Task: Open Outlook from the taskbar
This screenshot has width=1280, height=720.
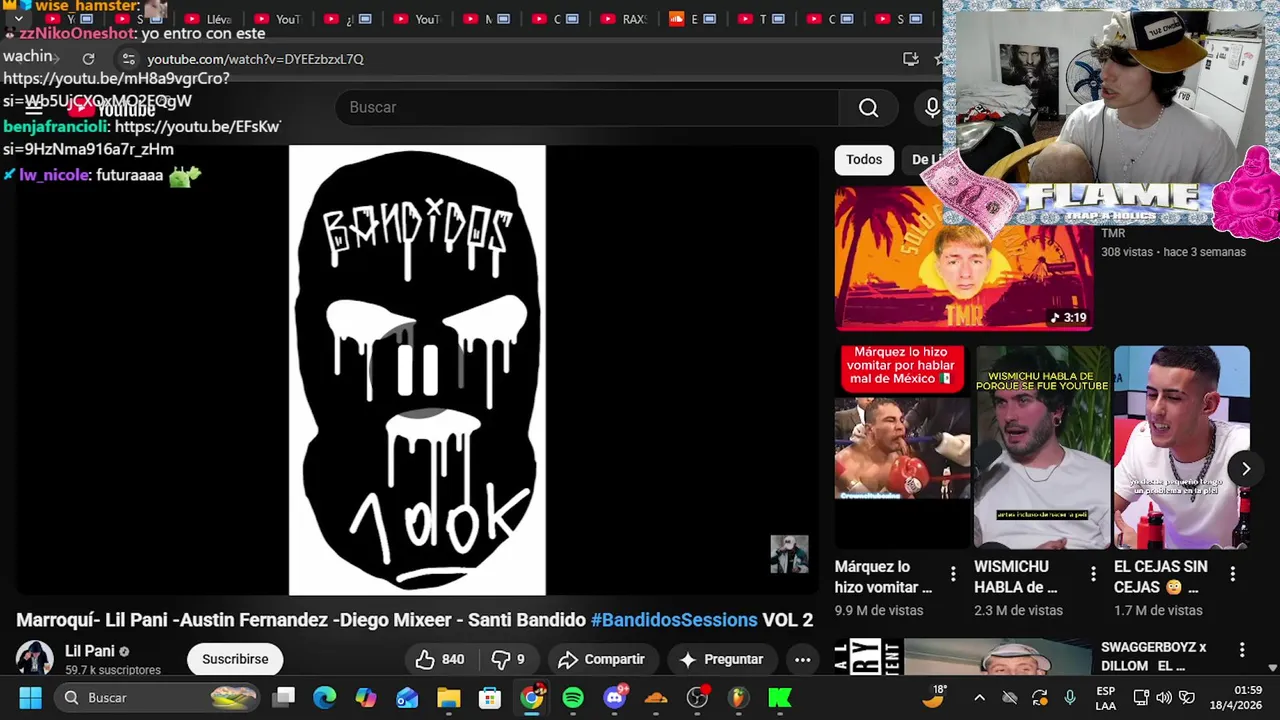Action: tap(407, 698)
